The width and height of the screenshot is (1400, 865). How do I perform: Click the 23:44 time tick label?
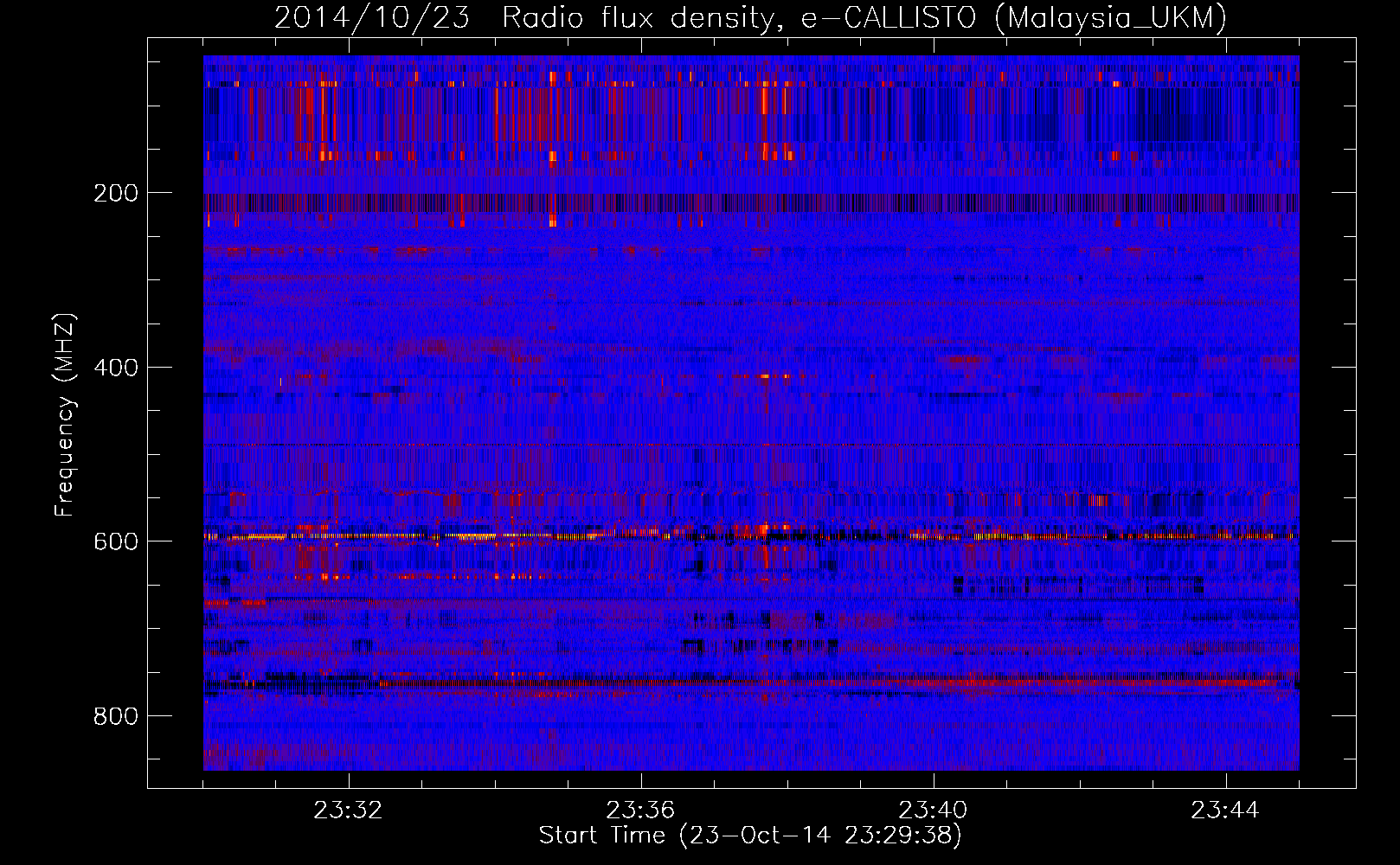point(1225,811)
